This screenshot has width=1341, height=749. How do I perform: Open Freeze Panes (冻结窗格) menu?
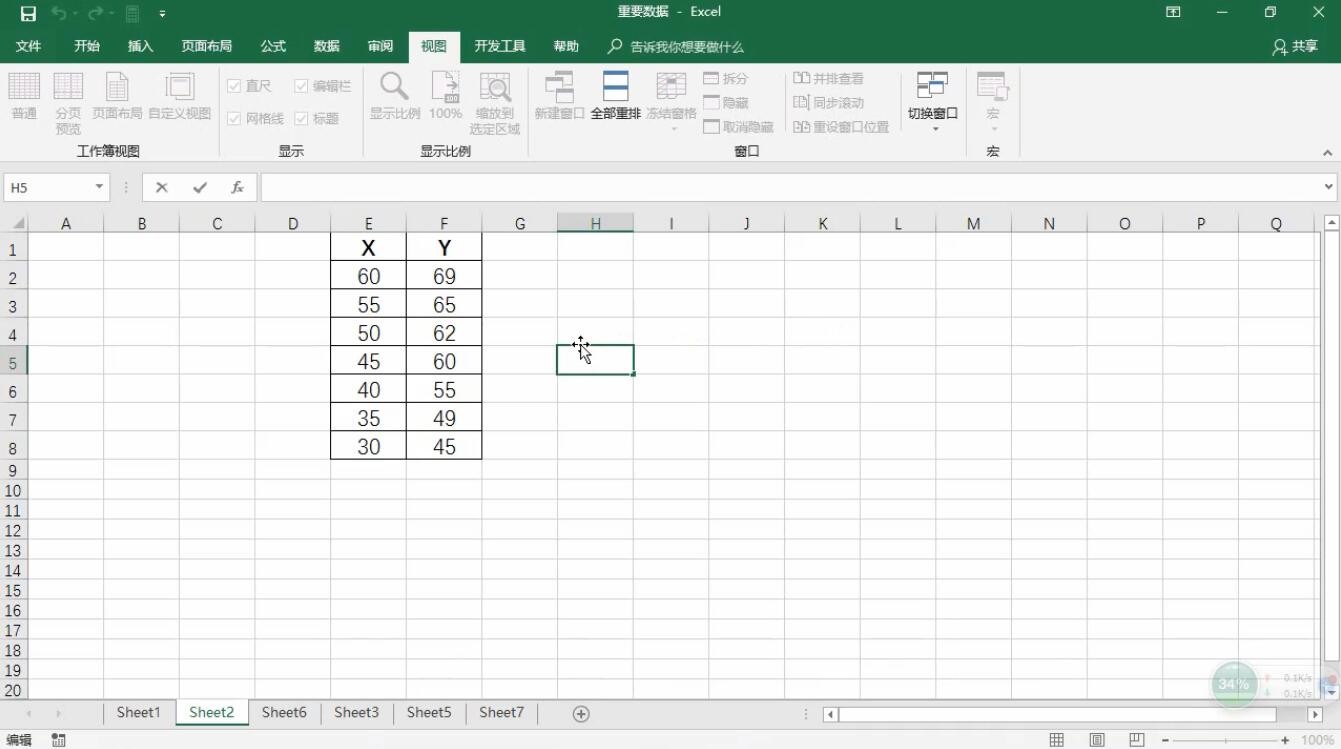(x=671, y=101)
